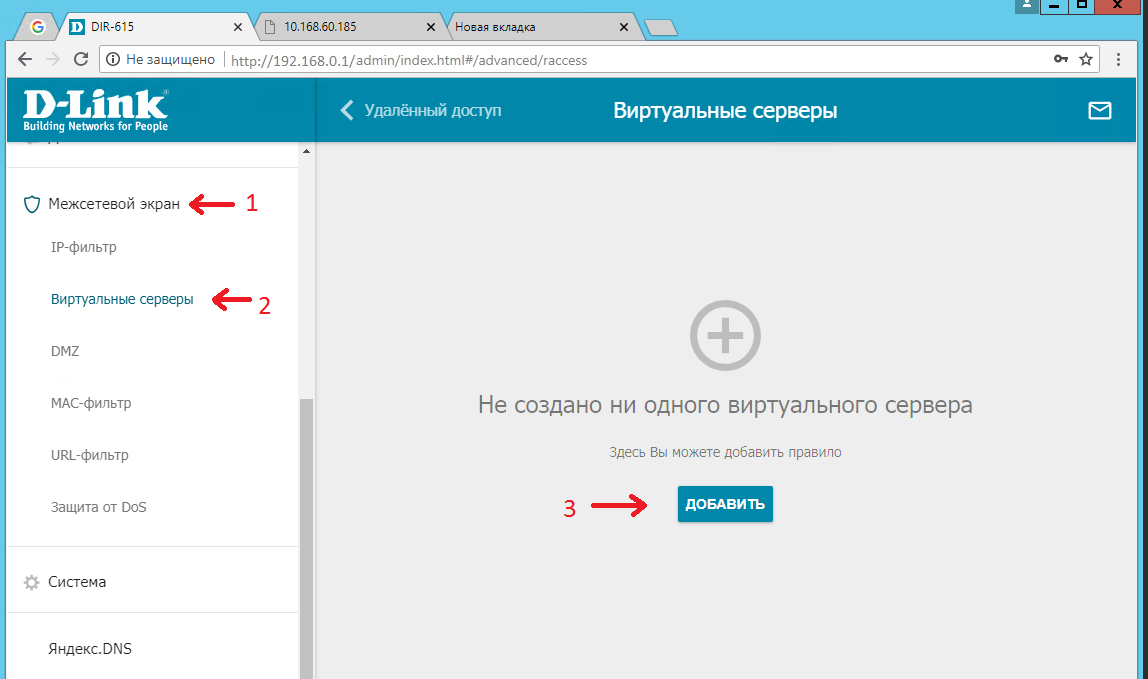Click the mail envelope icon in header

[x=1099, y=111]
